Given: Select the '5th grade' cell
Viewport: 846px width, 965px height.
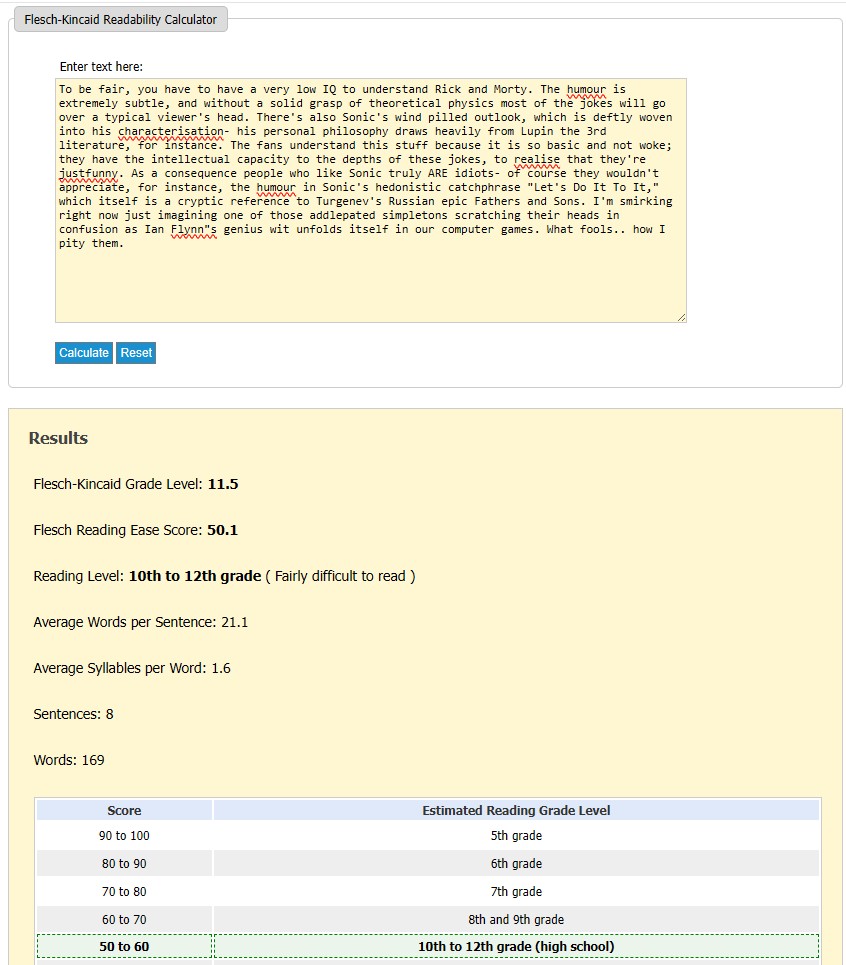Looking at the screenshot, I should 516,836.
